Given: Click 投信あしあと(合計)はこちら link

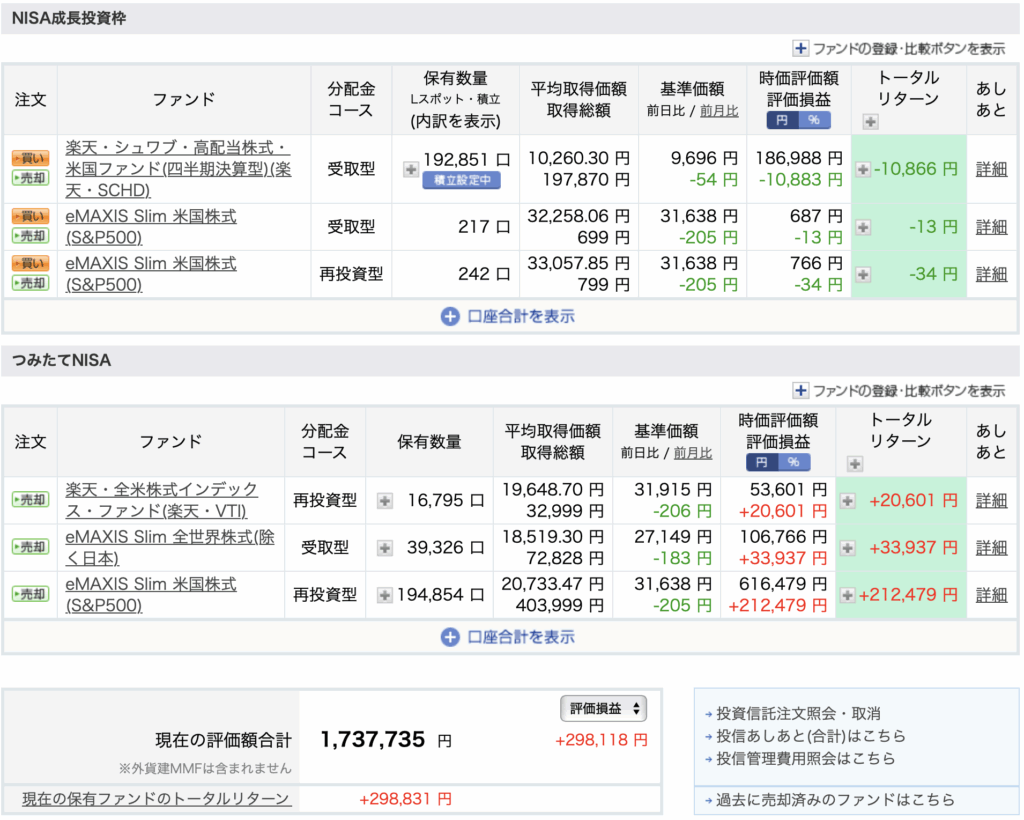Looking at the screenshot, I should click(811, 736).
